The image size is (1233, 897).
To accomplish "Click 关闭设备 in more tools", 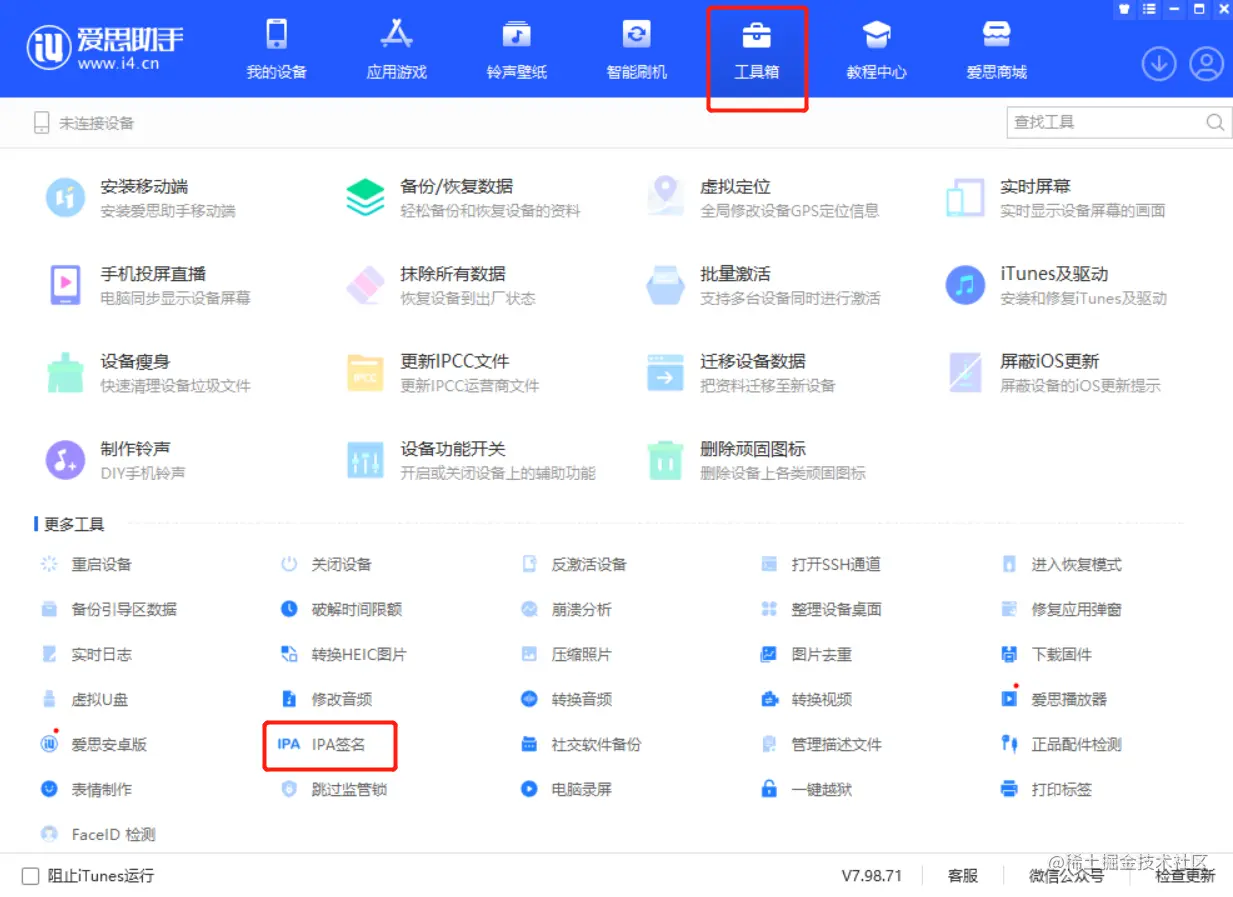I will 326,564.
